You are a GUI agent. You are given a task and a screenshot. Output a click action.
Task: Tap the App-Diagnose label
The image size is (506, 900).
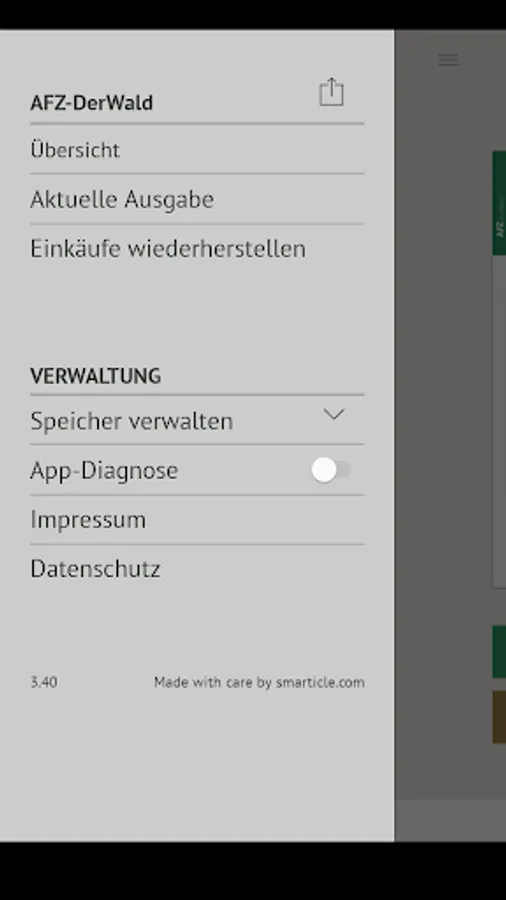pos(104,470)
